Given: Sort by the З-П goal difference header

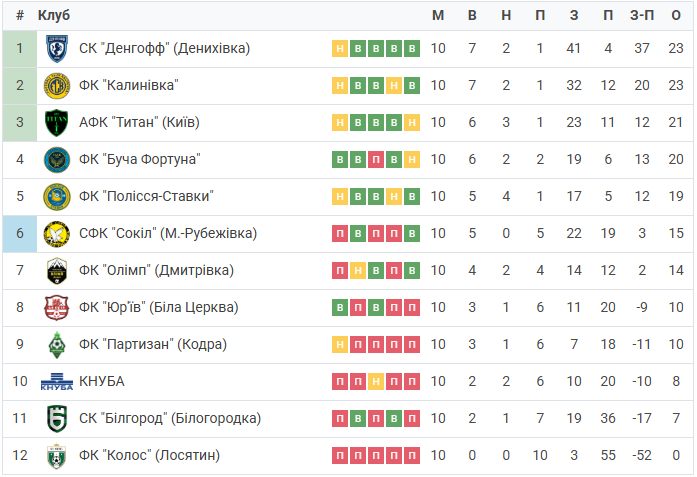Looking at the screenshot, I should click(642, 15).
